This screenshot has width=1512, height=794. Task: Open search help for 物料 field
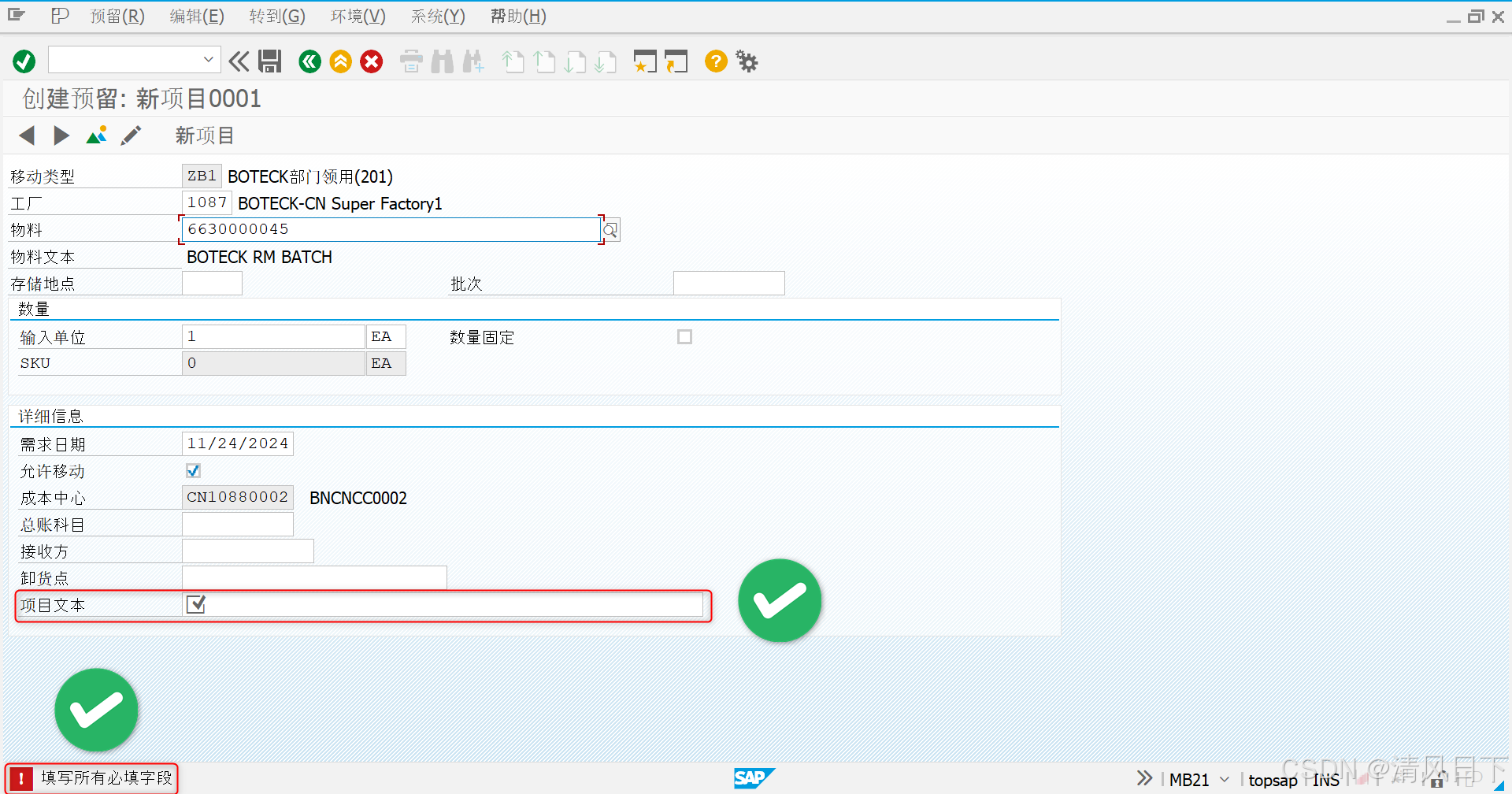[x=610, y=230]
